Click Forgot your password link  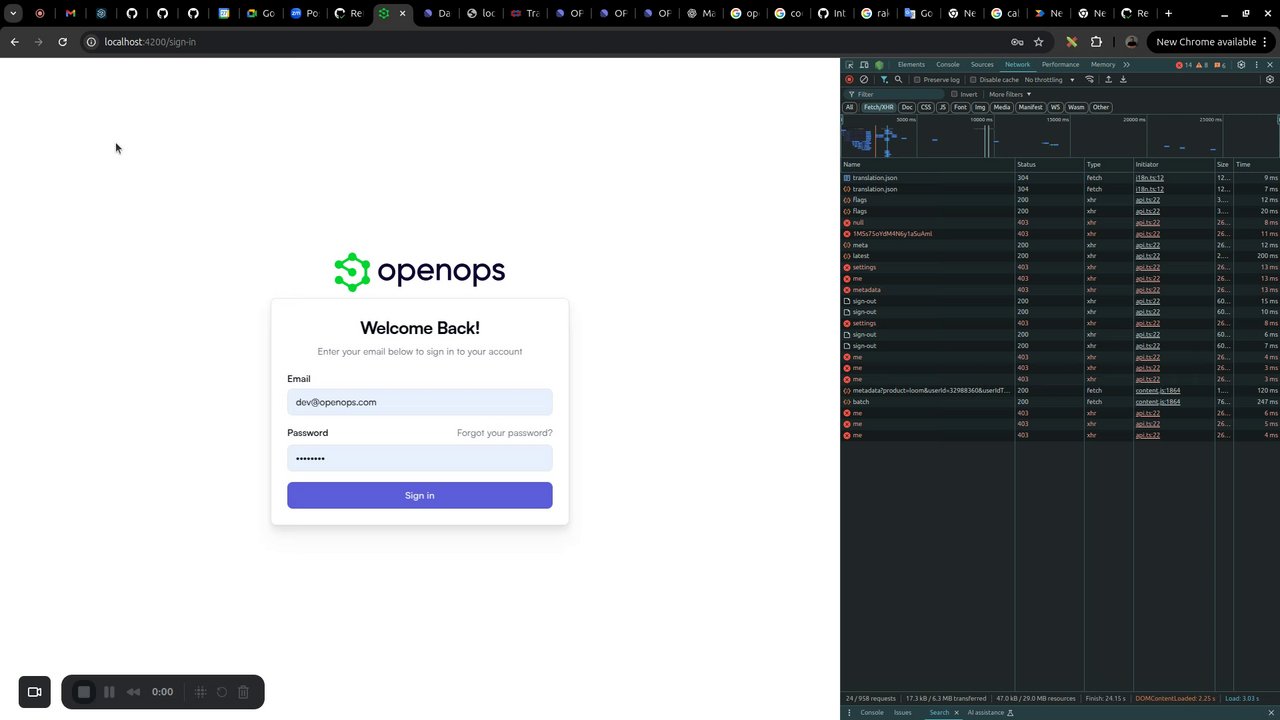505,433
